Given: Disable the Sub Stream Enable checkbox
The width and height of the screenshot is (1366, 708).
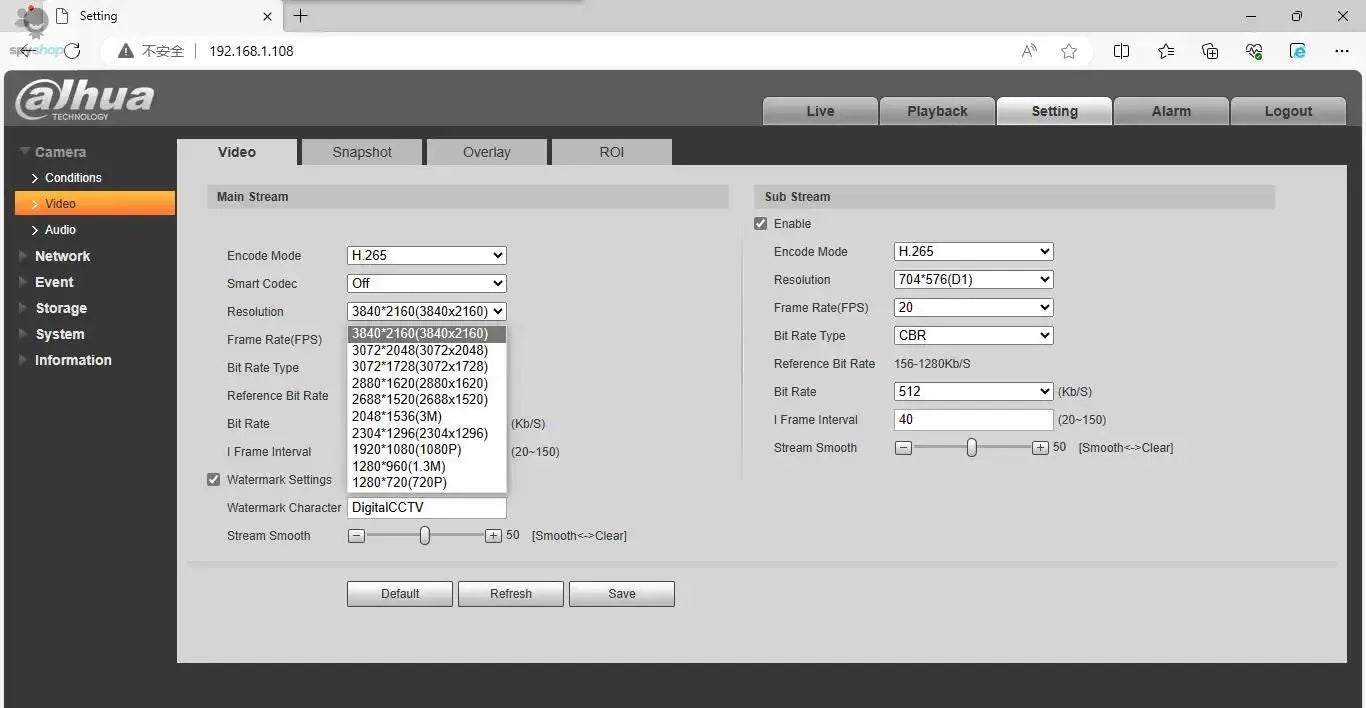Looking at the screenshot, I should pos(760,223).
